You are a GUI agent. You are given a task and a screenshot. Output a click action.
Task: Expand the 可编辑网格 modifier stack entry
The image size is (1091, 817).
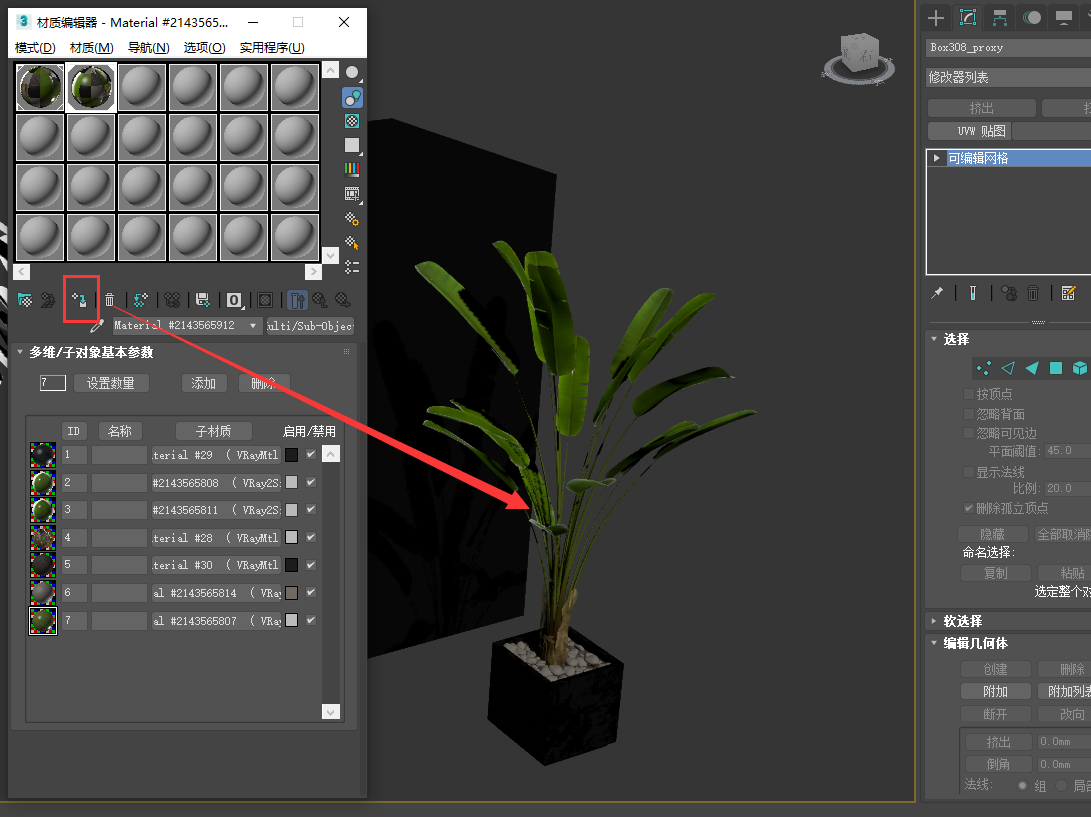pyautogui.click(x=936, y=158)
